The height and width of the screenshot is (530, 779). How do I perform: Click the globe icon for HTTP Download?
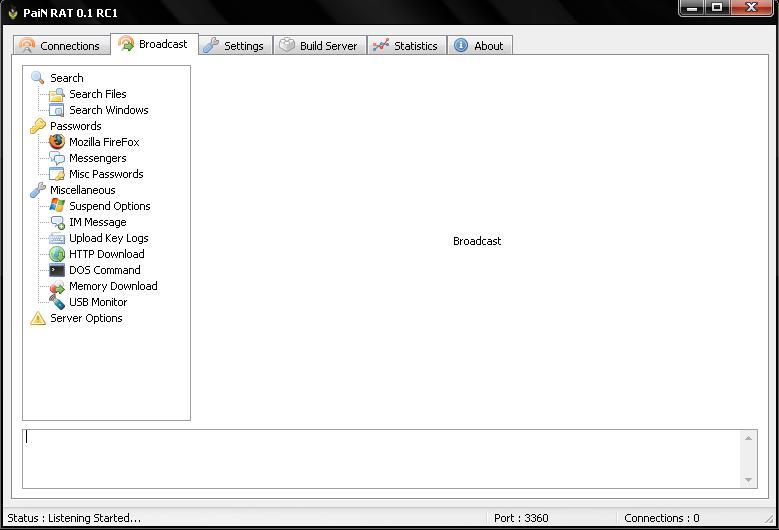pyautogui.click(x=57, y=254)
